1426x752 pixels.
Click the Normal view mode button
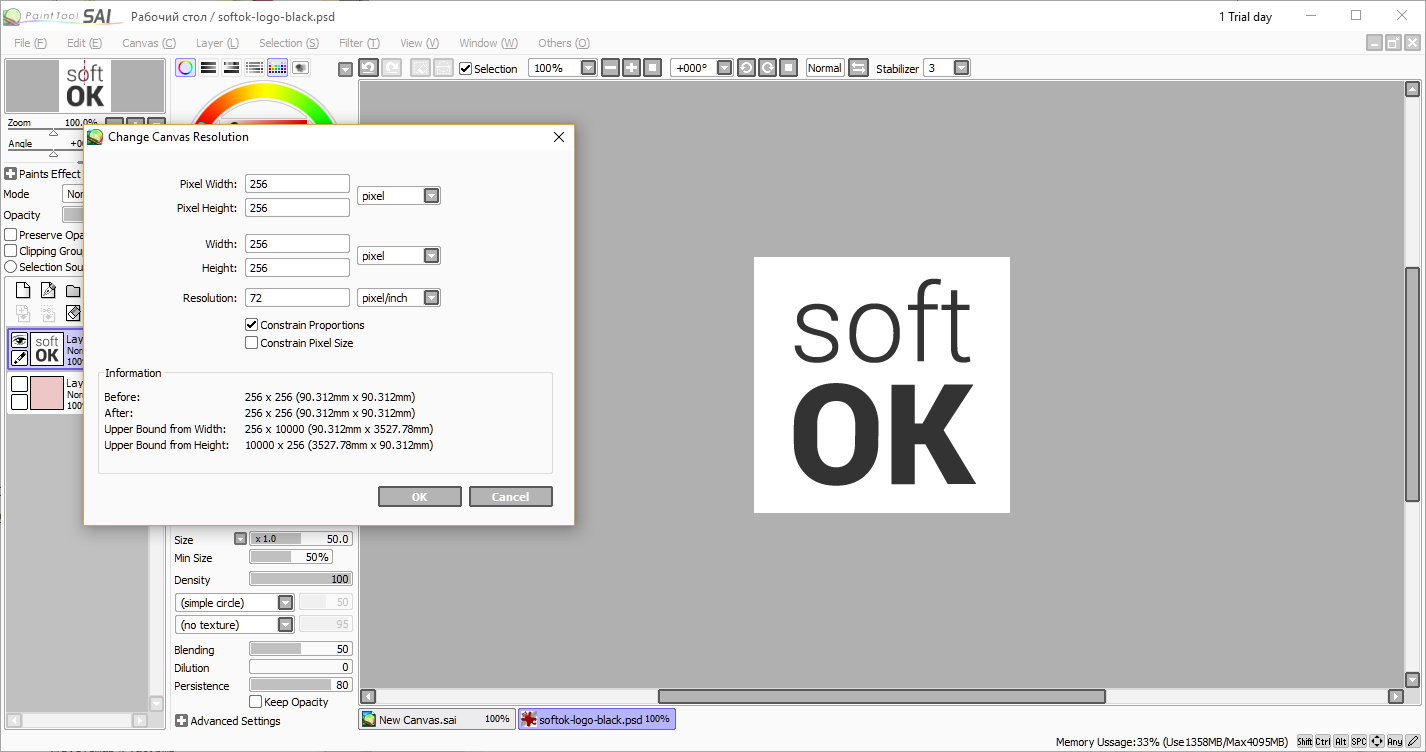tap(825, 68)
